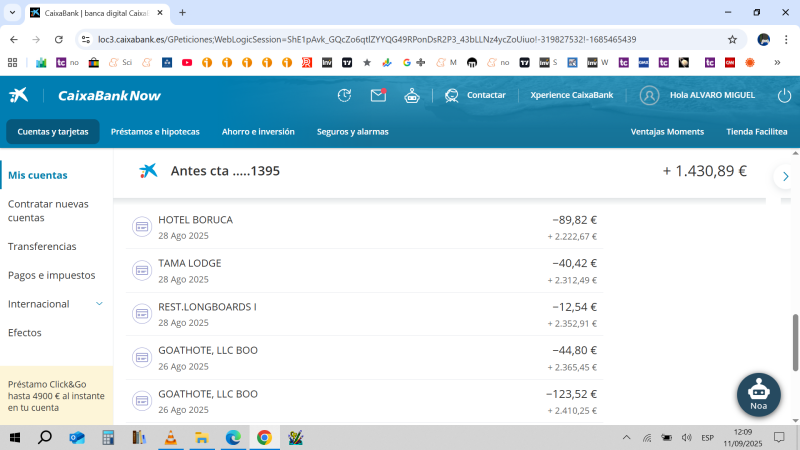The height and width of the screenshot is (450, 800).
Task: Open the Google bookmark icon
Action: 406,62
